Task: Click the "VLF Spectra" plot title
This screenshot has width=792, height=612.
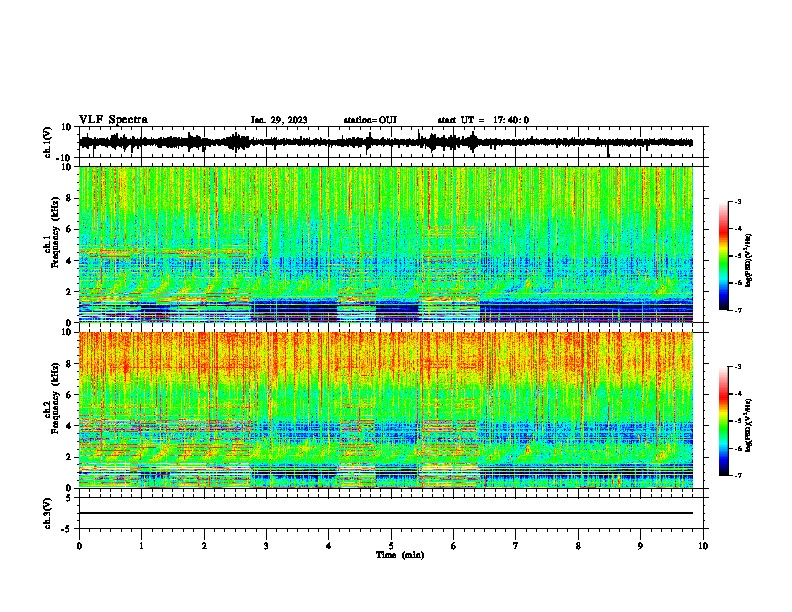Action: click(x=113, y=120)
